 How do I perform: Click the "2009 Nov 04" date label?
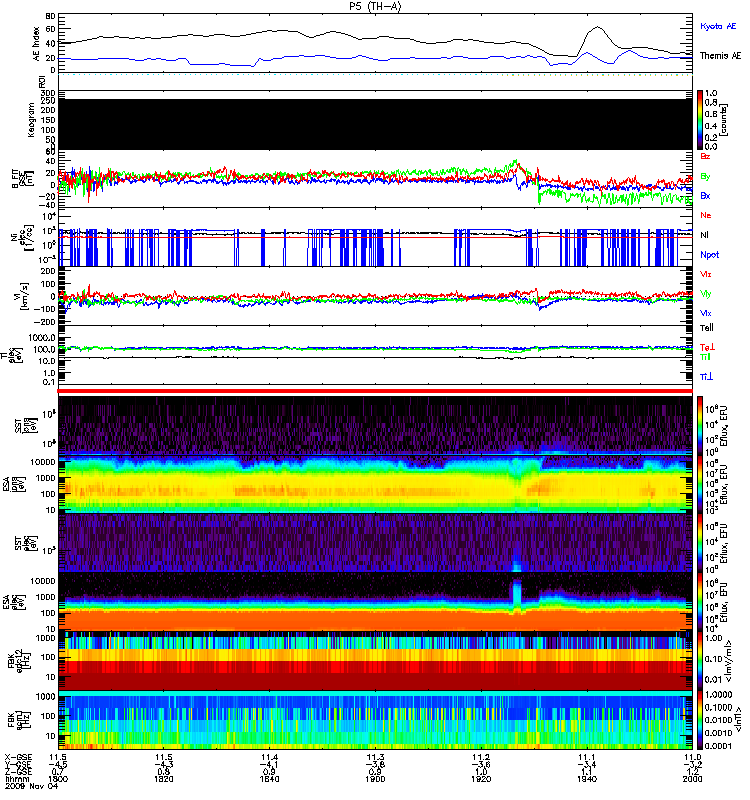(32, 786)
